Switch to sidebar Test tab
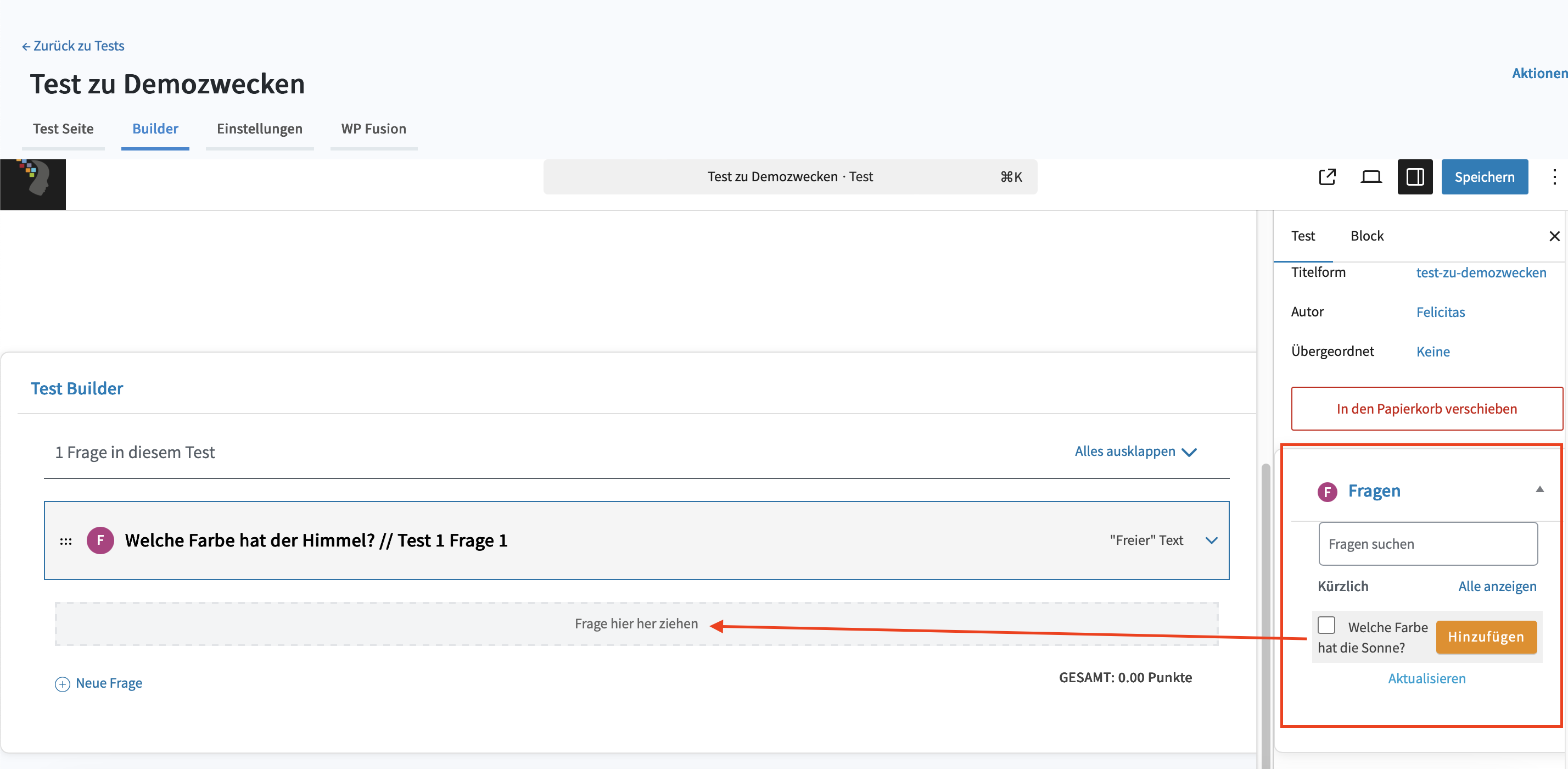 [1303, 236]
